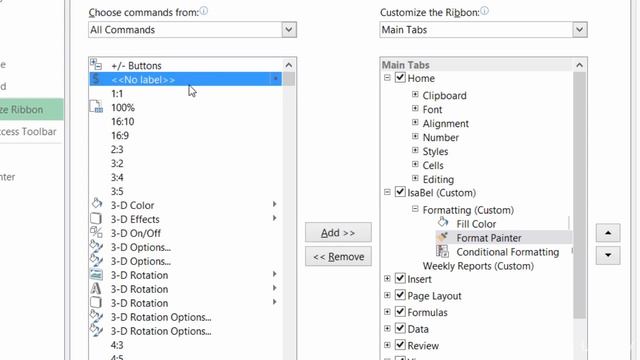
Task: Click the second 3-D Options icon
Action: 96,260
